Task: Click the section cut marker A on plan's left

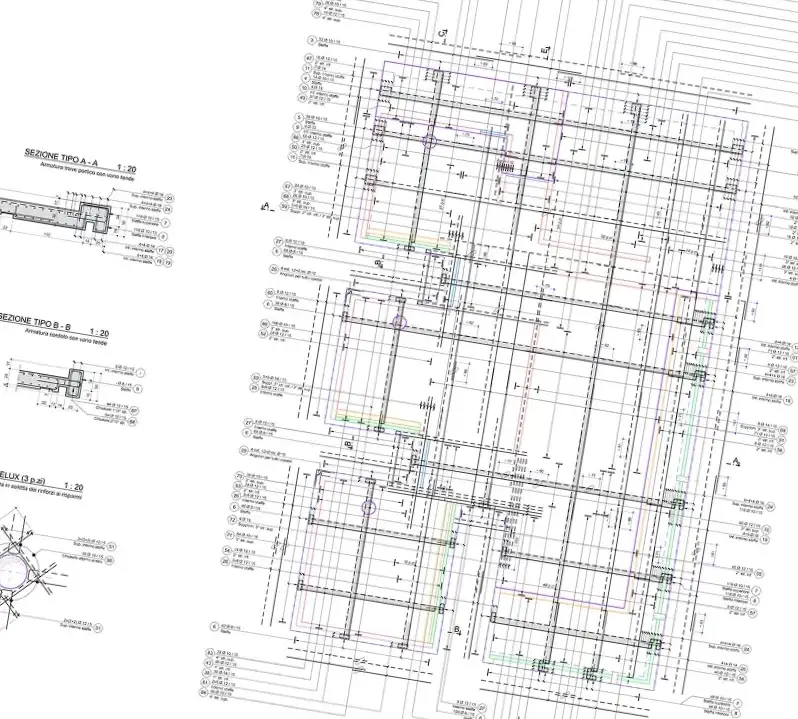Action: tap(266, 206)
